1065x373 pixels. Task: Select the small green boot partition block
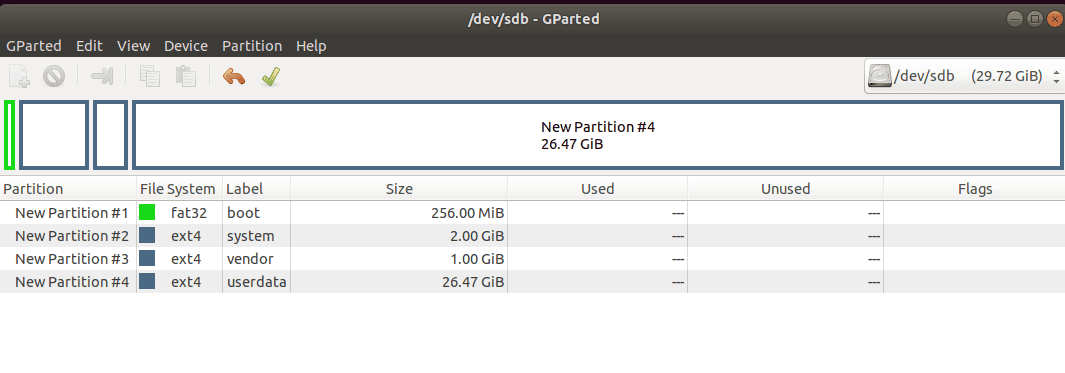click(x=10, y=135)
